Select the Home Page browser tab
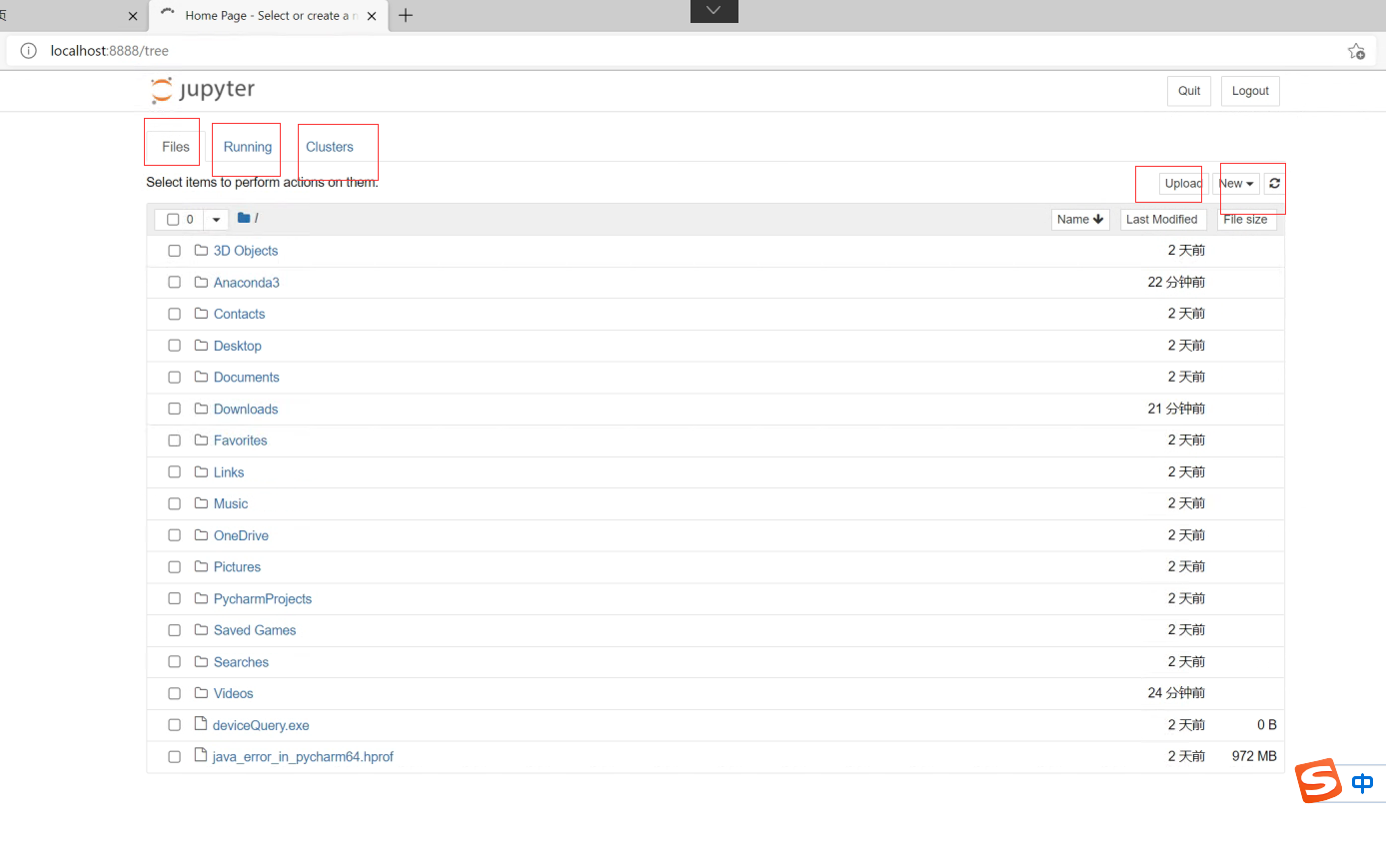 pyautogui.click(x=268, y=16)
